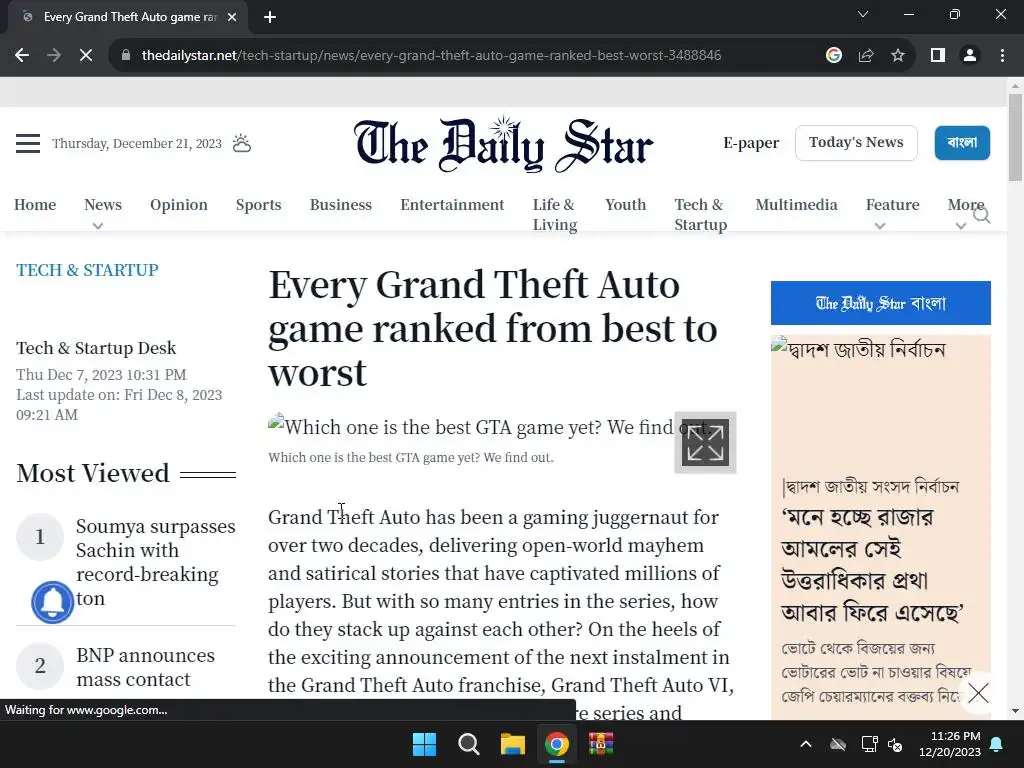1024x768 pixels.
Task: Open Windows Start menu
Action: [424, 744]
